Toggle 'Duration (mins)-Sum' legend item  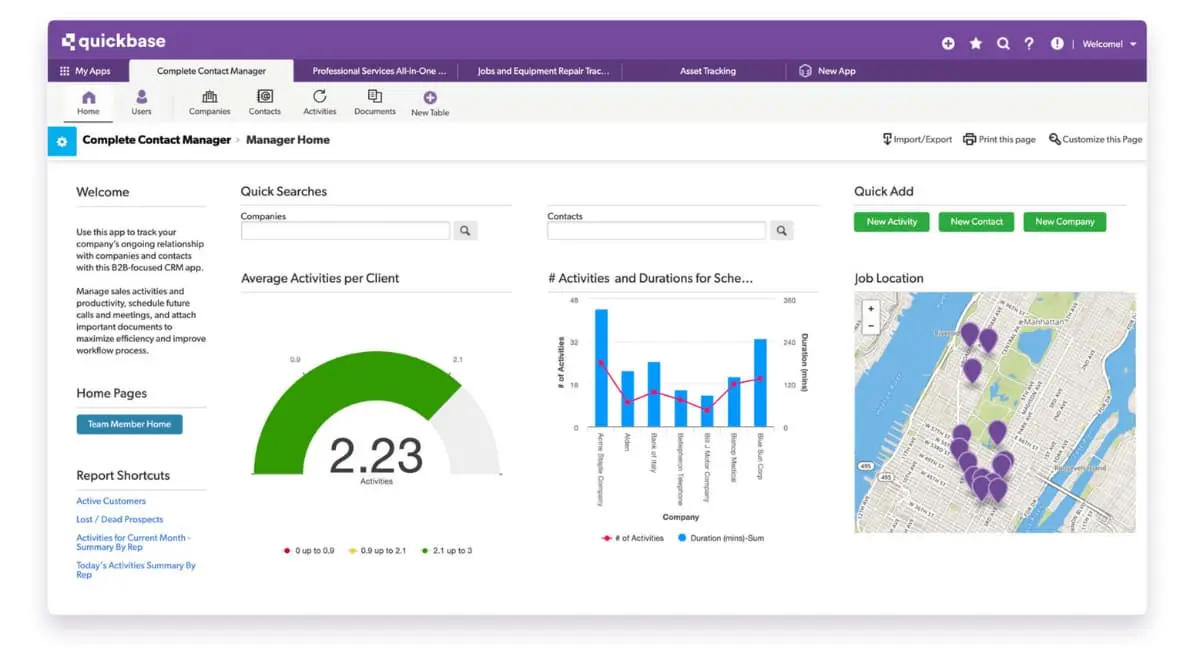tap(722, 538)
